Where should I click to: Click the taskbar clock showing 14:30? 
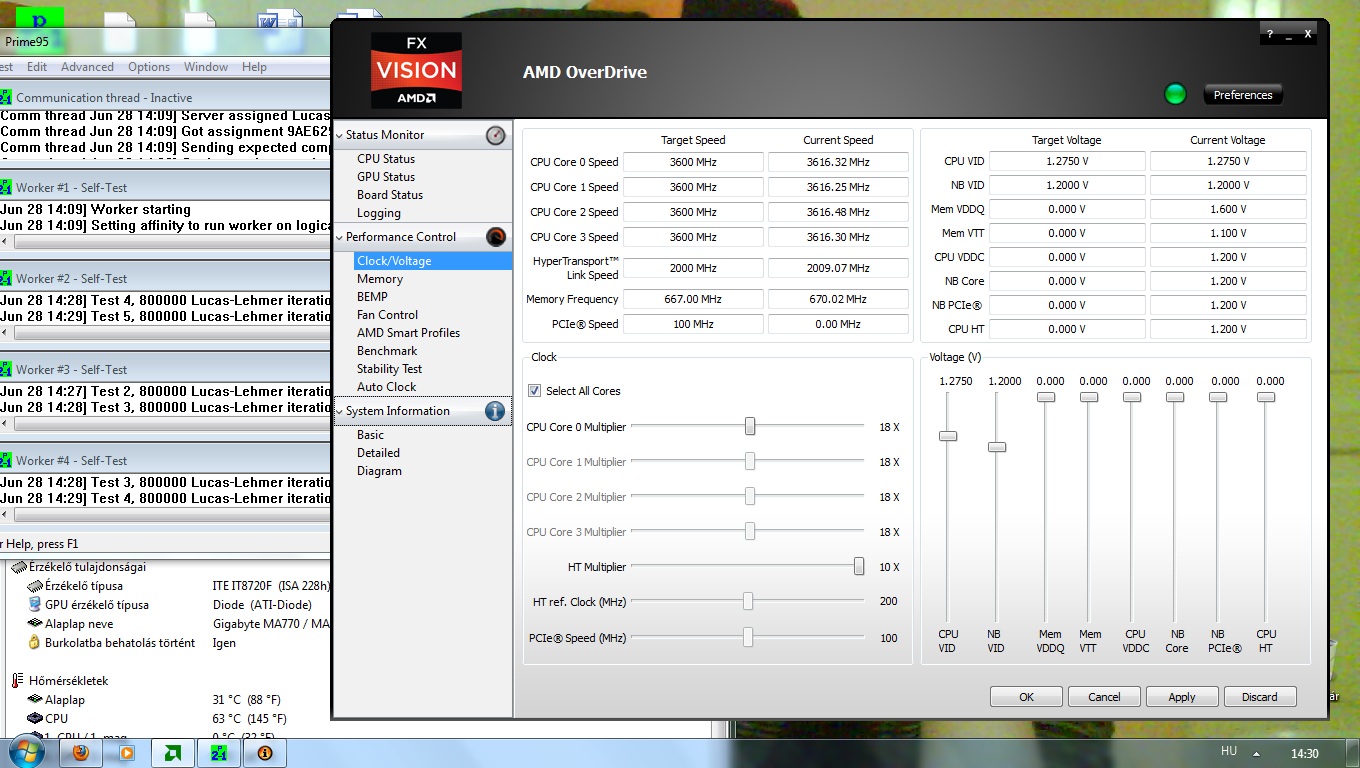click(x=1304, y=753)
